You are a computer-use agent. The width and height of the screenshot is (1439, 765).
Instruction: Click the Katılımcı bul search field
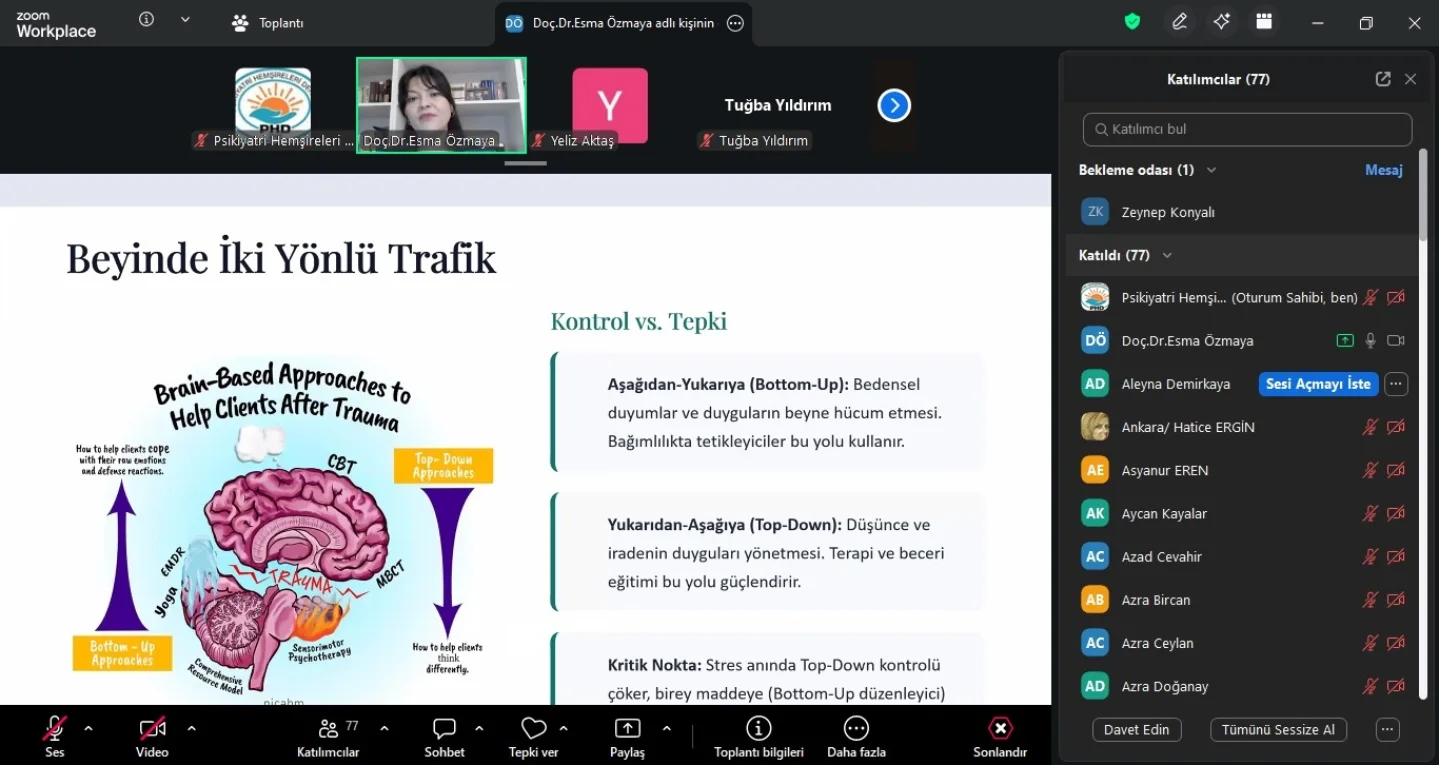[1247, 129]
